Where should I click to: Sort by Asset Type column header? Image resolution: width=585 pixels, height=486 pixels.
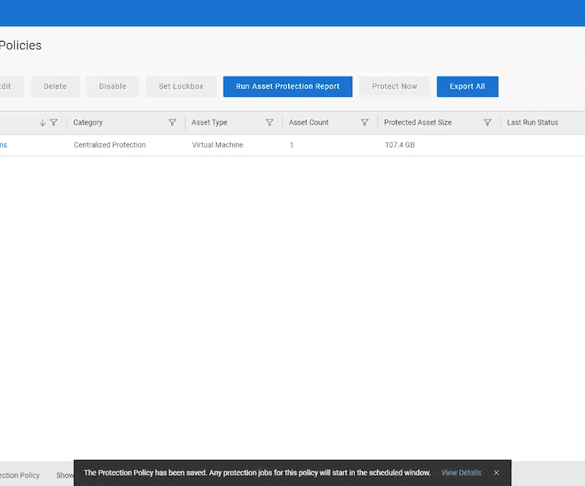click(x=209, y=122)
